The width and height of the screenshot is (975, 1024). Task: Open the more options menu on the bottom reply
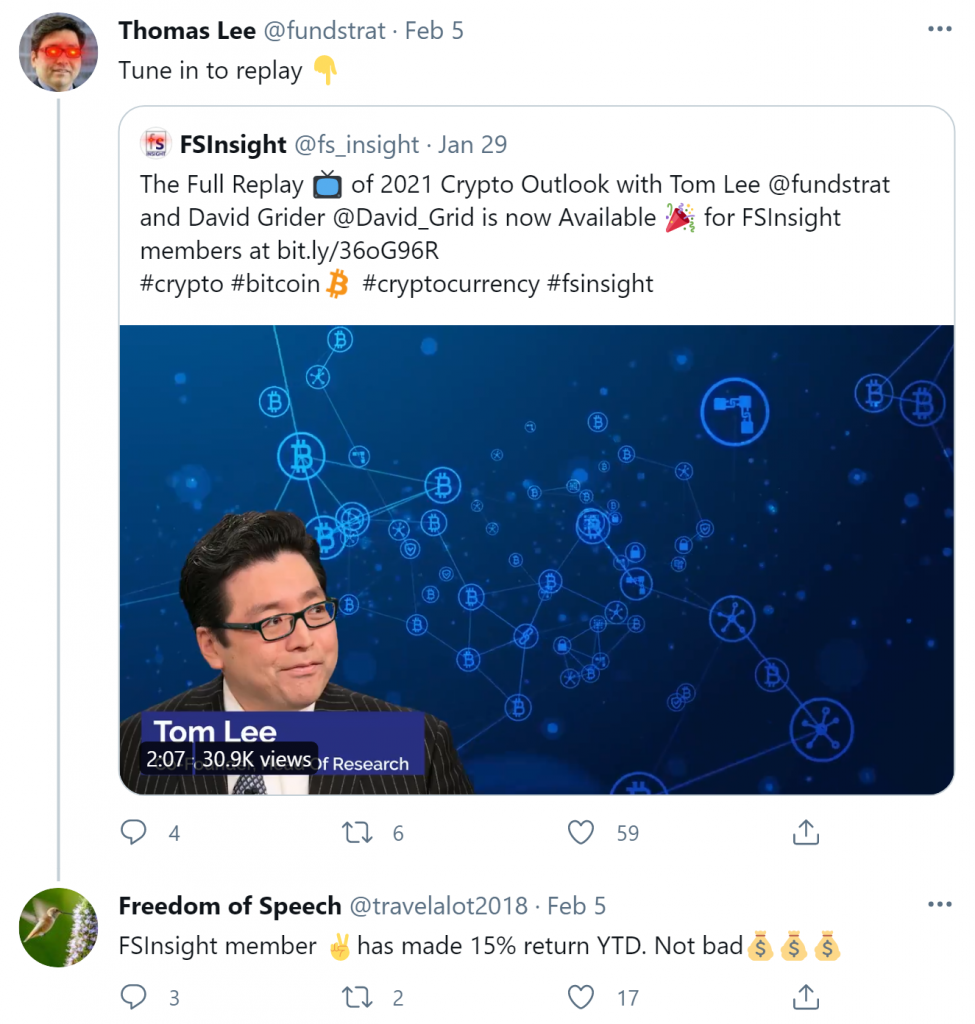[x=939, y=906]
